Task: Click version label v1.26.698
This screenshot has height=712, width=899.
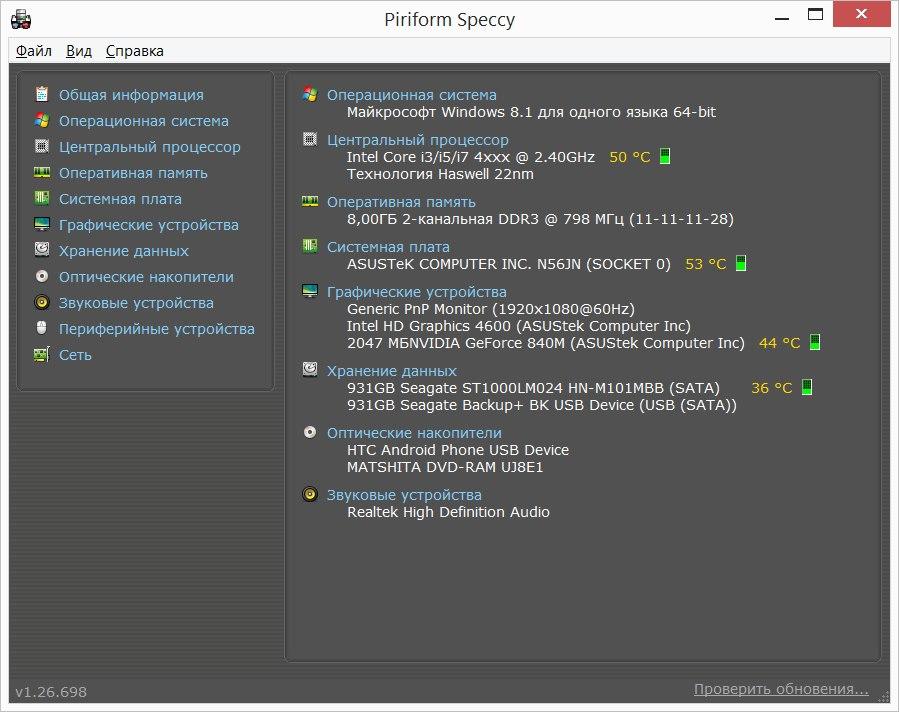Action: click(x=51, y=692)
